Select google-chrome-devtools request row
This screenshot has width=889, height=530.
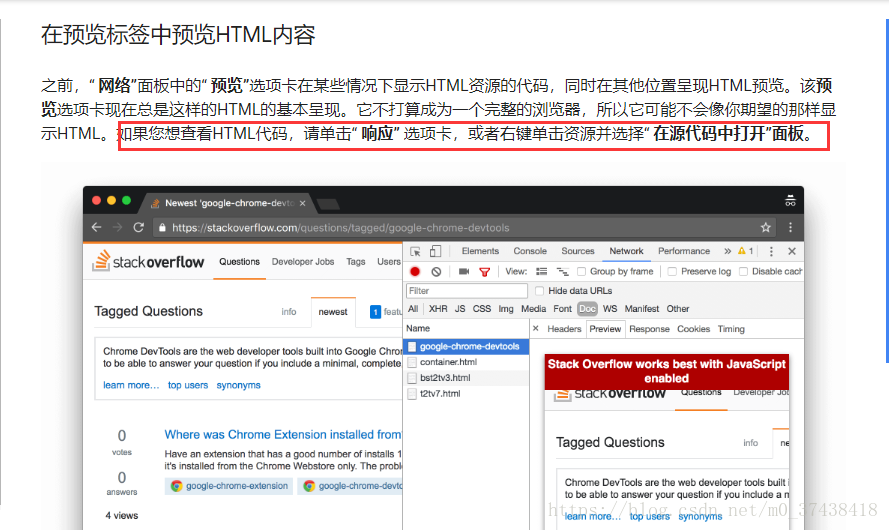coord(467,346)
